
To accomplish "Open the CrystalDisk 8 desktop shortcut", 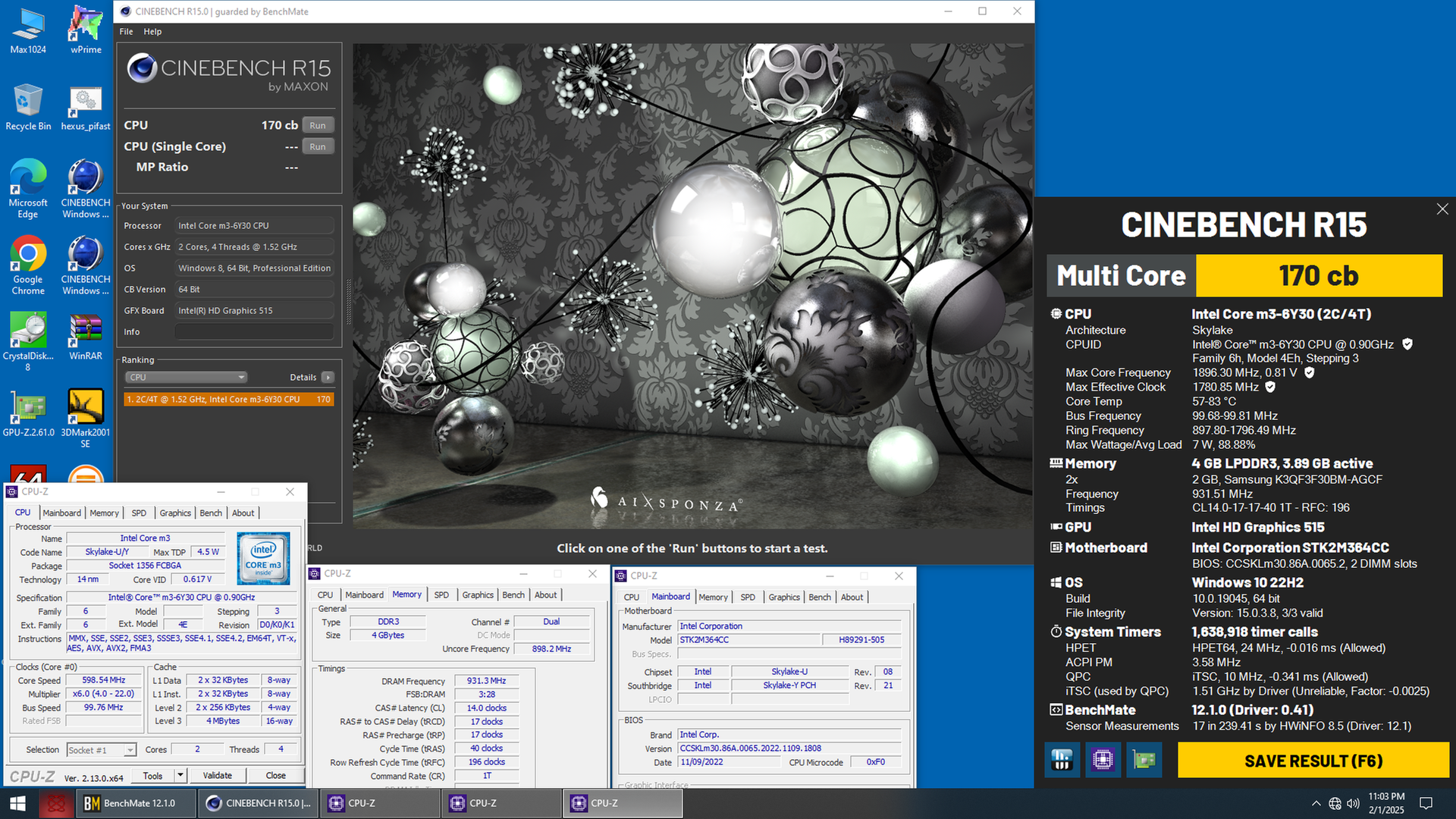I will [x=28, y=342].
